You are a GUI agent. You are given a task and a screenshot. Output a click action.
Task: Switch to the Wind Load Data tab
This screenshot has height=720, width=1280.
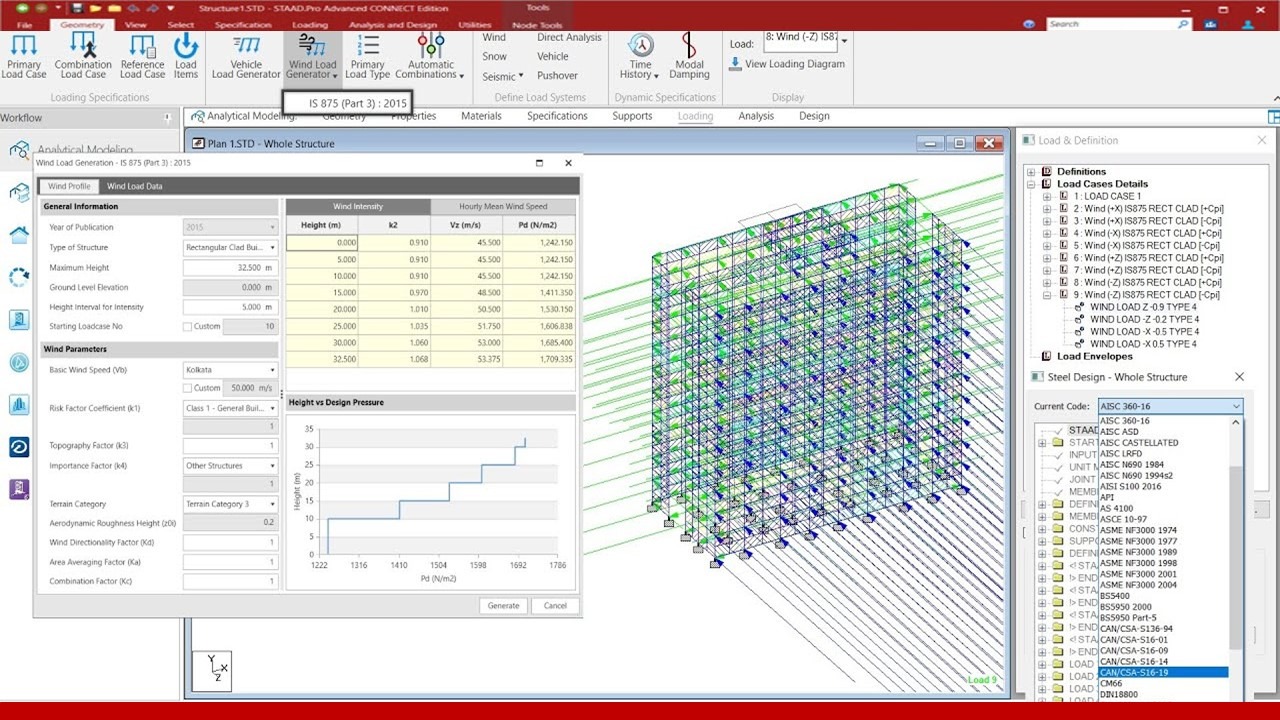point(135,186)
